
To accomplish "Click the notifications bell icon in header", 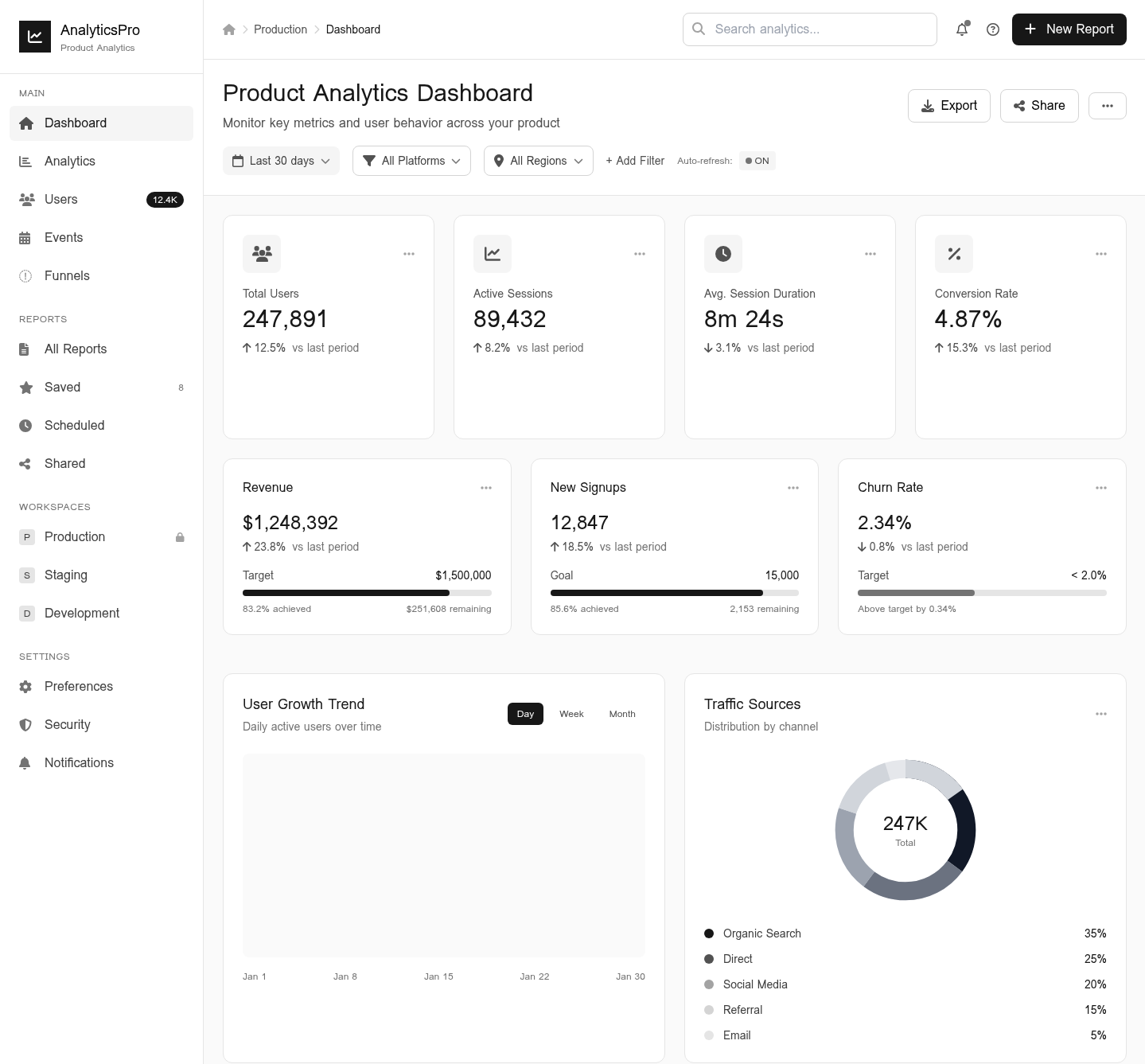I will click(962, 29).
